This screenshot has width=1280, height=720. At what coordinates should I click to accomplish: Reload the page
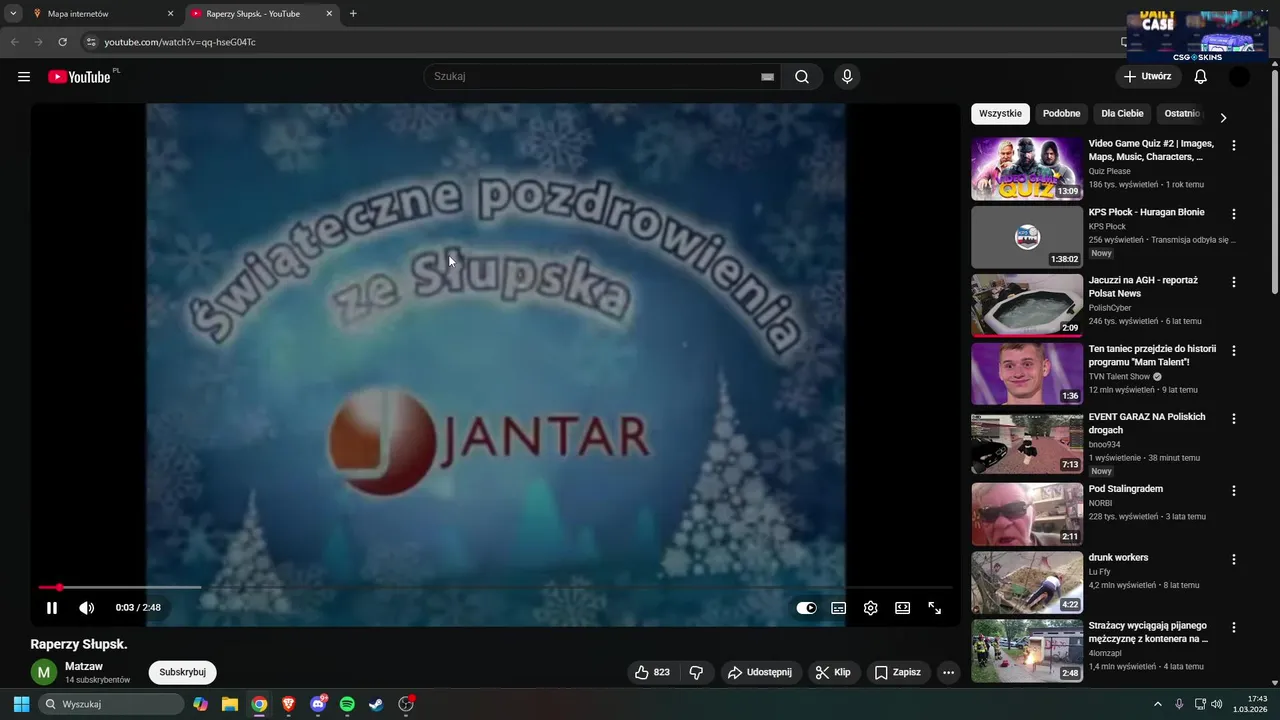click(62, 42)
